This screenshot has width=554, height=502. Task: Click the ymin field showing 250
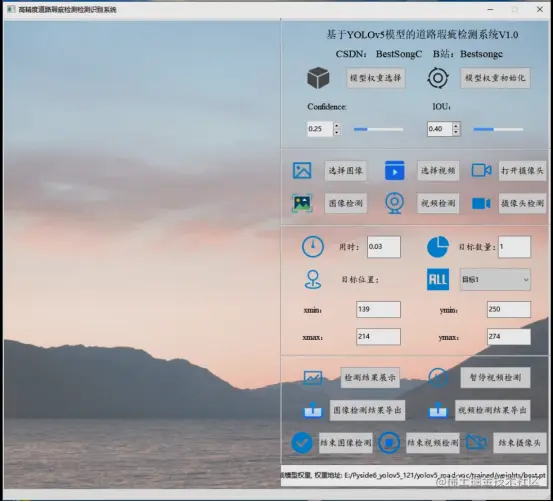point(508,309)
